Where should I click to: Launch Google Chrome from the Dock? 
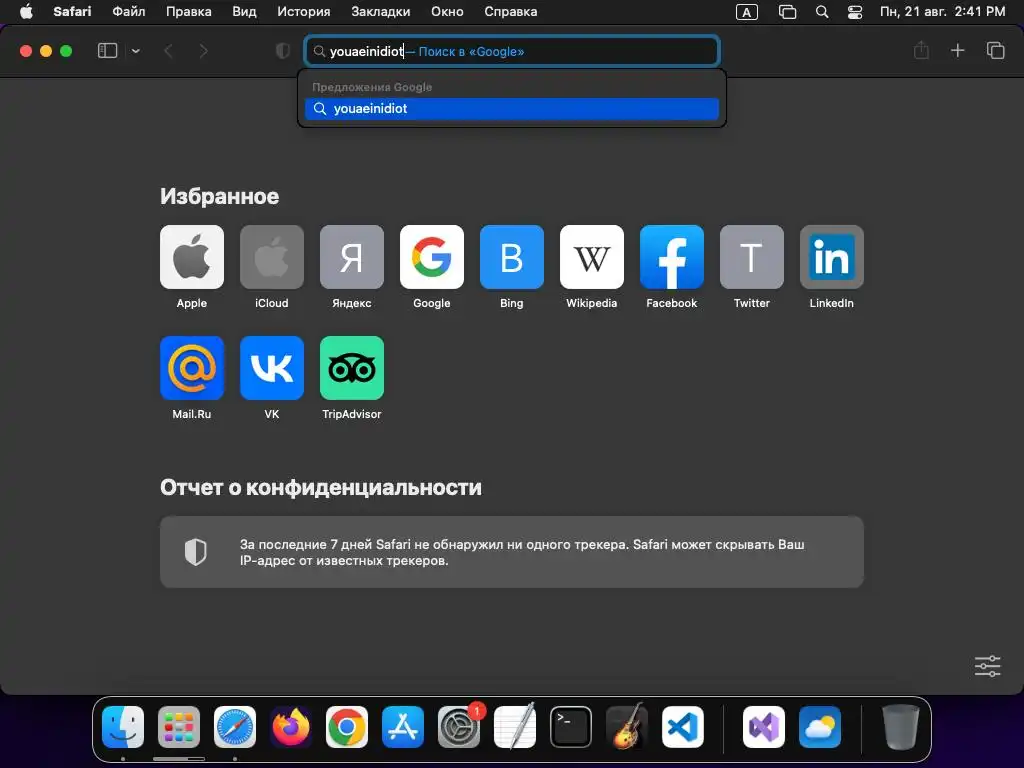coord(347,727)
